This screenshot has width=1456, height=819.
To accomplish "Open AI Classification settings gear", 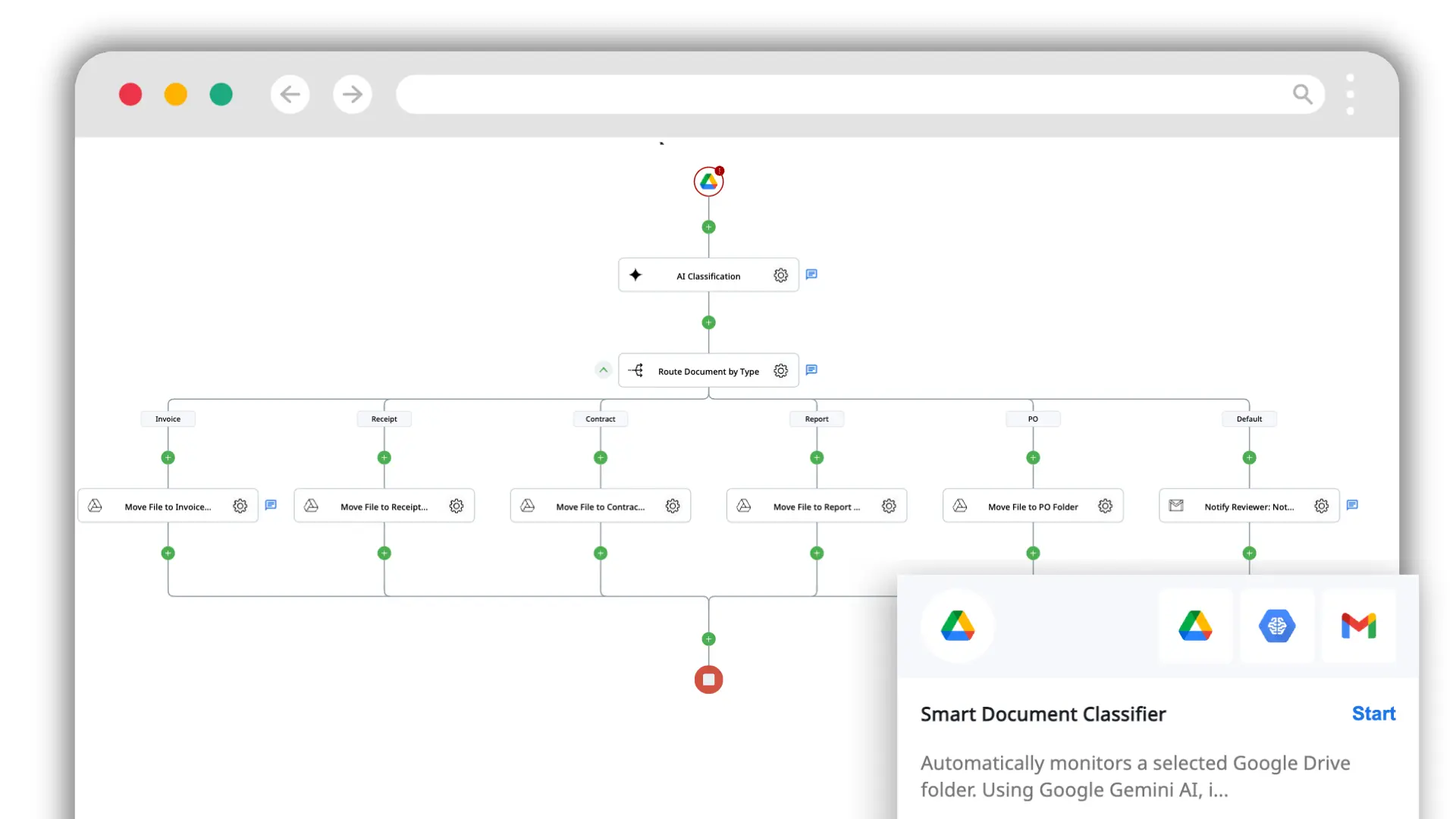I will point(780,275).
